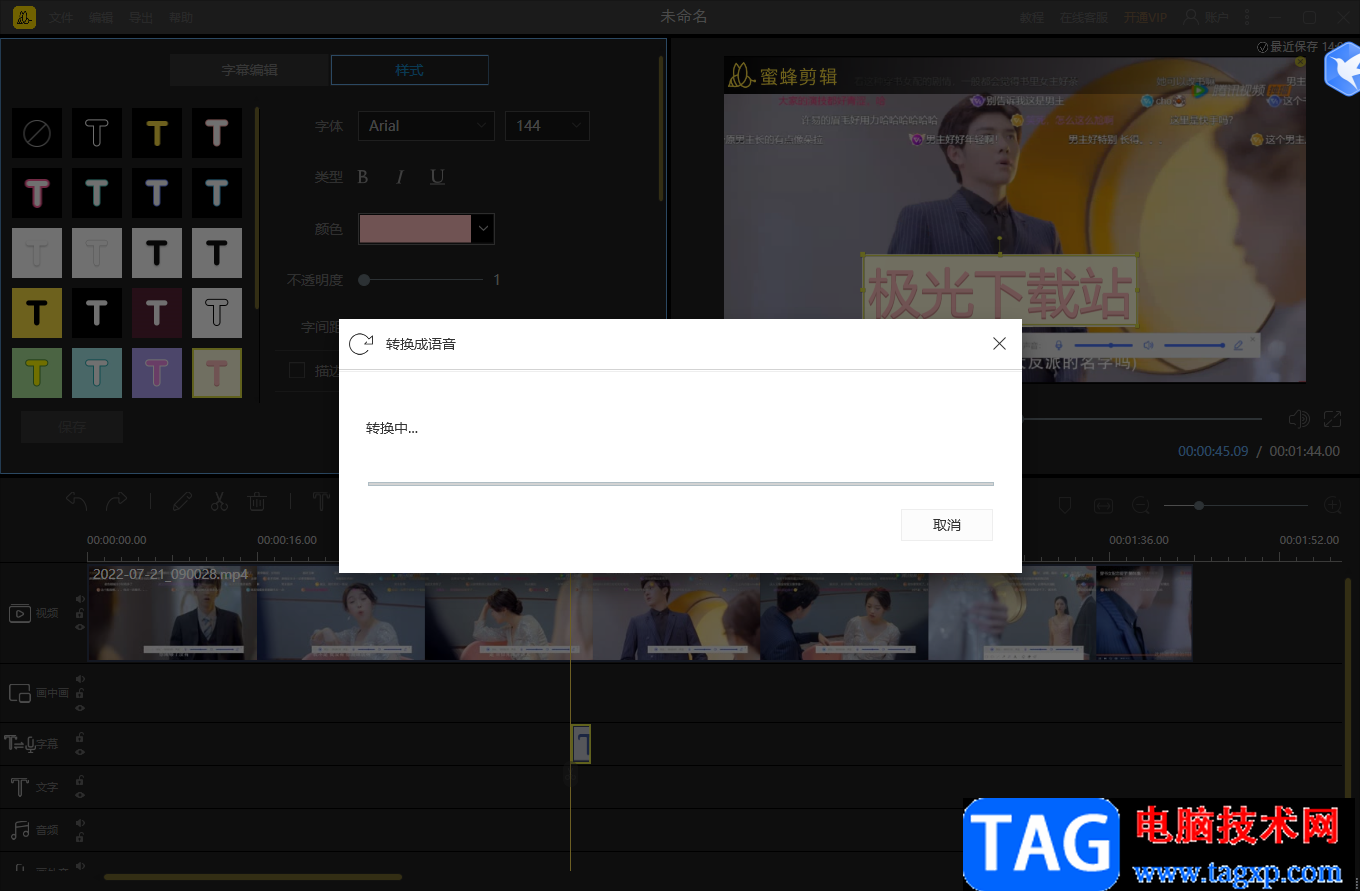Viewport: 1360px width, 891px height.
Task: Click the trash delete icon
Action: [x=257, y=501]
